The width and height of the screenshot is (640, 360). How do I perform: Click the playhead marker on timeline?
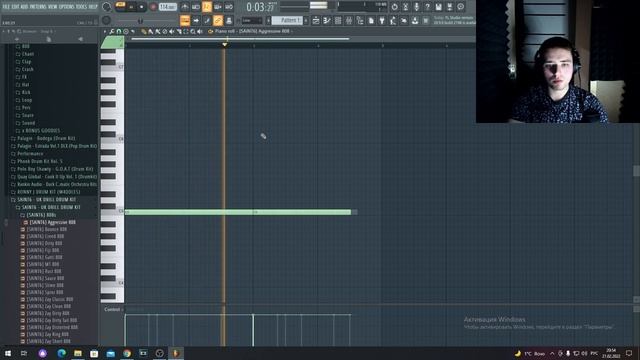tap(224, 44)
